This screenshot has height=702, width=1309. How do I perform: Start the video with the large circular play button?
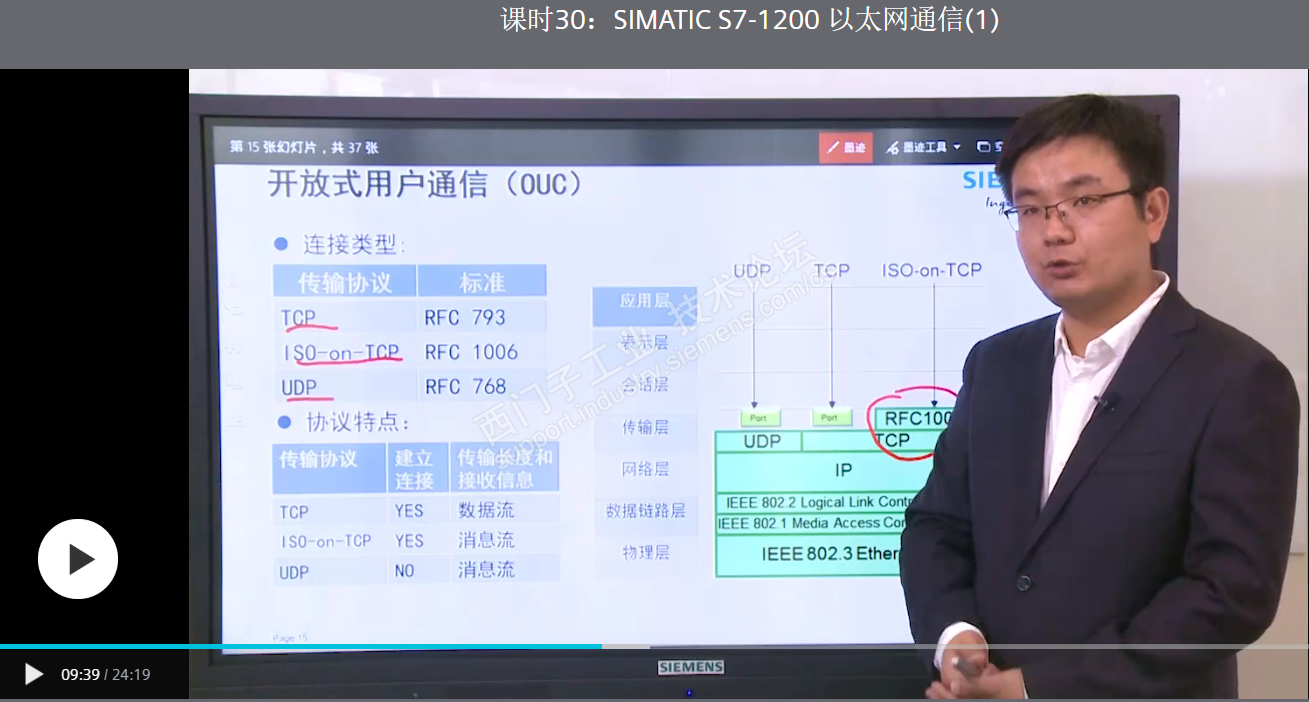click(78, 559)
